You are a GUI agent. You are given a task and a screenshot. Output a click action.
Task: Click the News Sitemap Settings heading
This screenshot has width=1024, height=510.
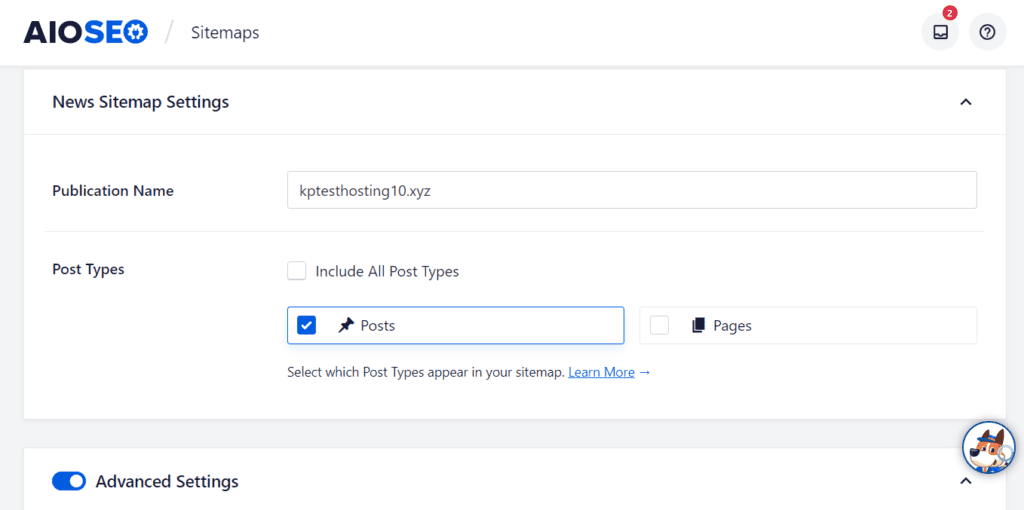click(140, 102)
